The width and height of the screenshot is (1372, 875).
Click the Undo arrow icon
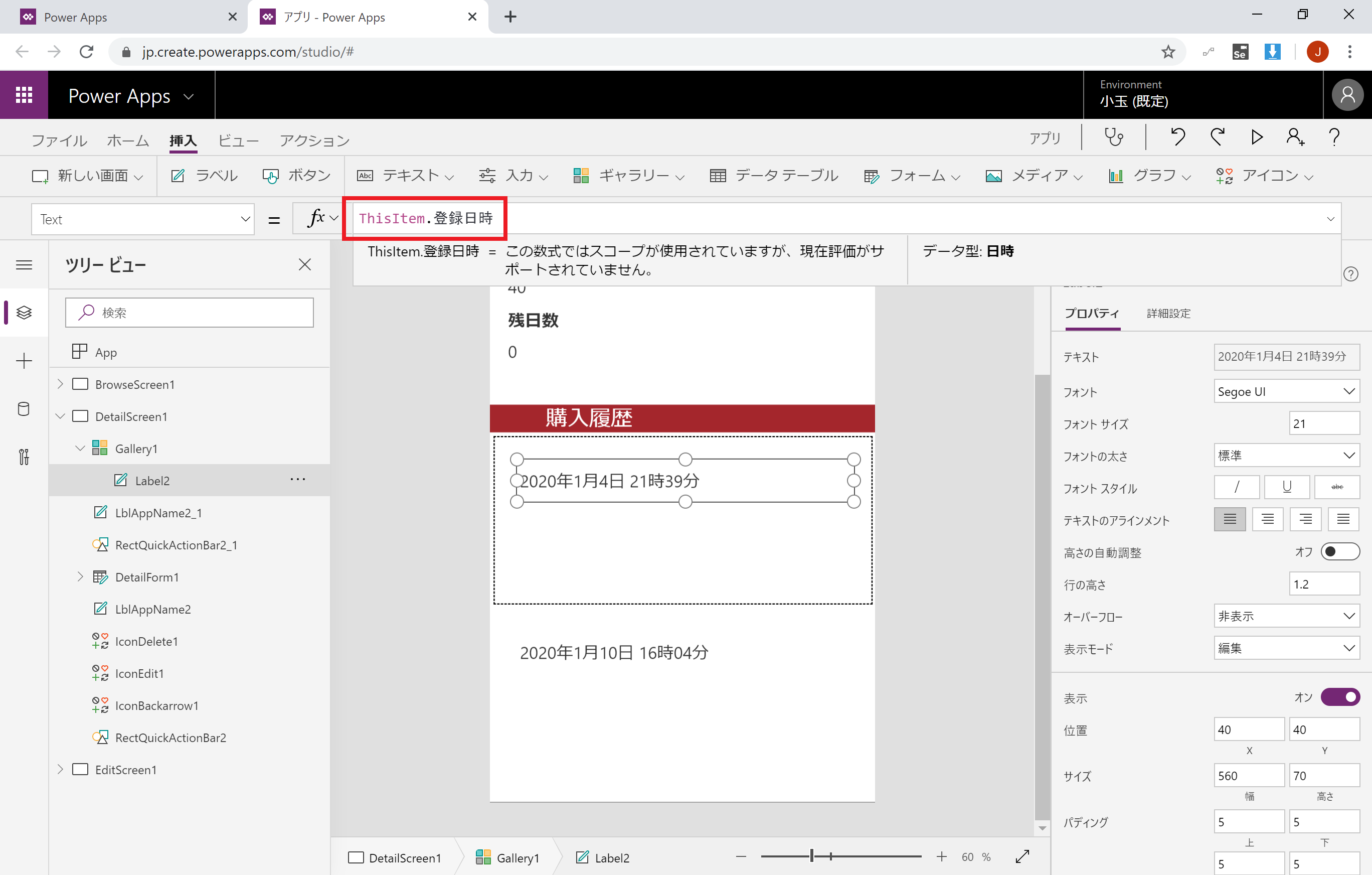tap(1178, 137)
